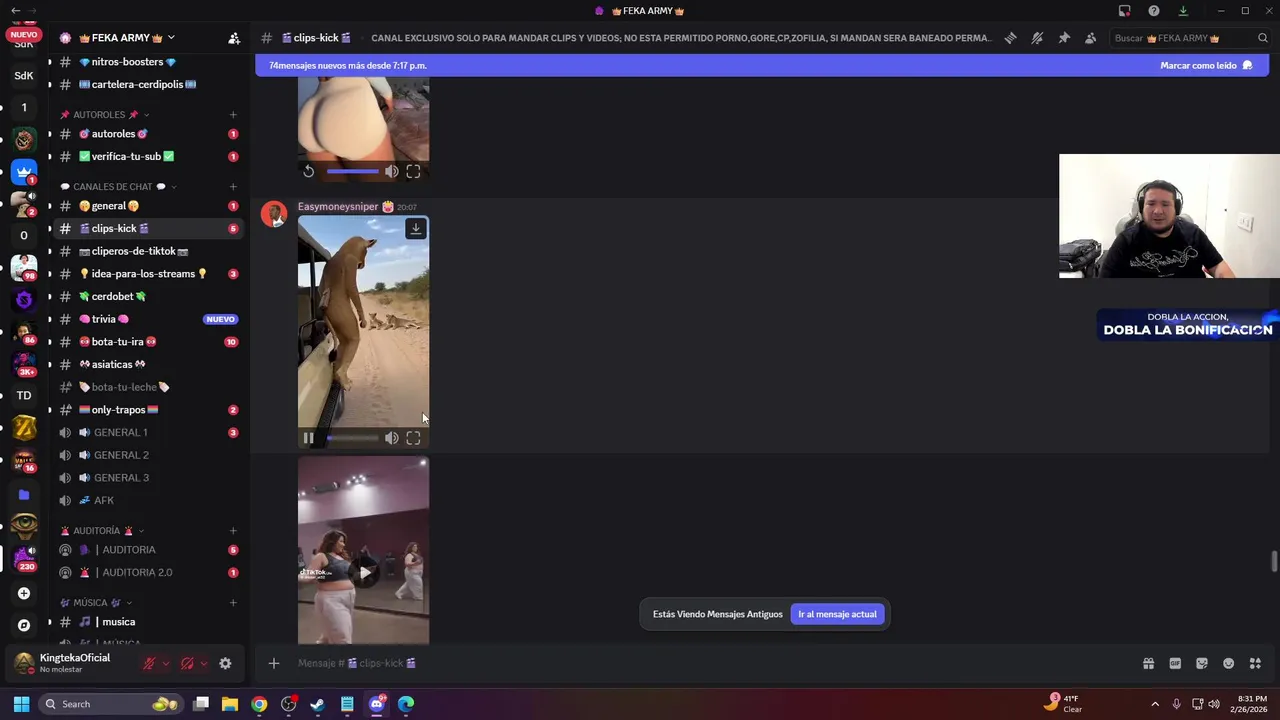
Task: Open Microsoft Edge from taskbar
Action: click(406, 704)
